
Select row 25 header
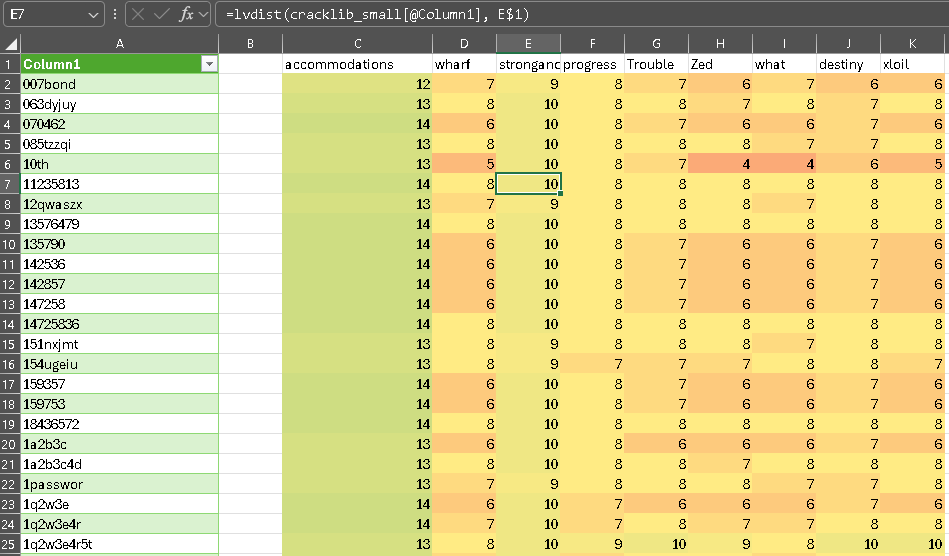click(x=10, y=544)
